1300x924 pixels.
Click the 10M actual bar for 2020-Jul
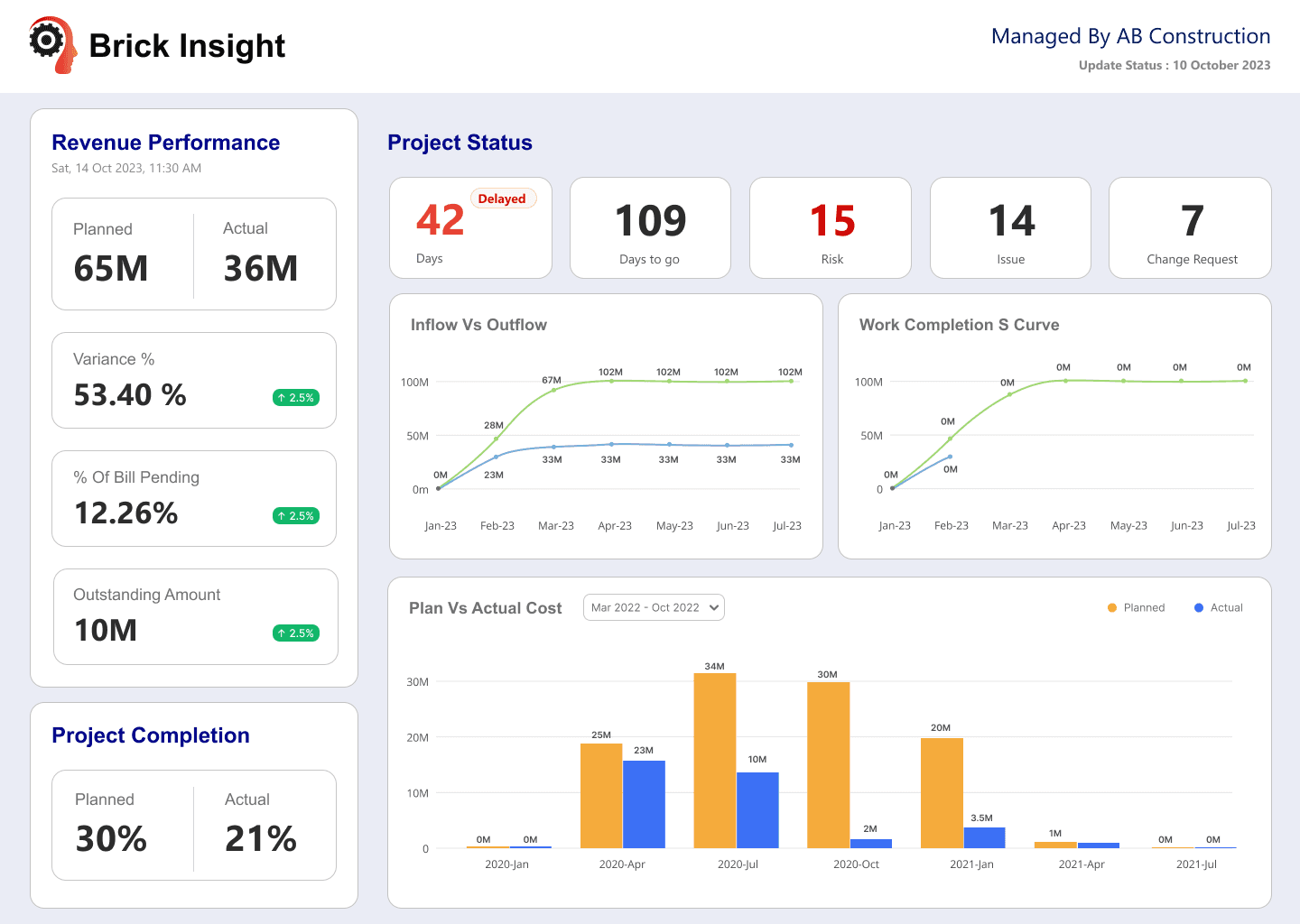tap(757, 810)
